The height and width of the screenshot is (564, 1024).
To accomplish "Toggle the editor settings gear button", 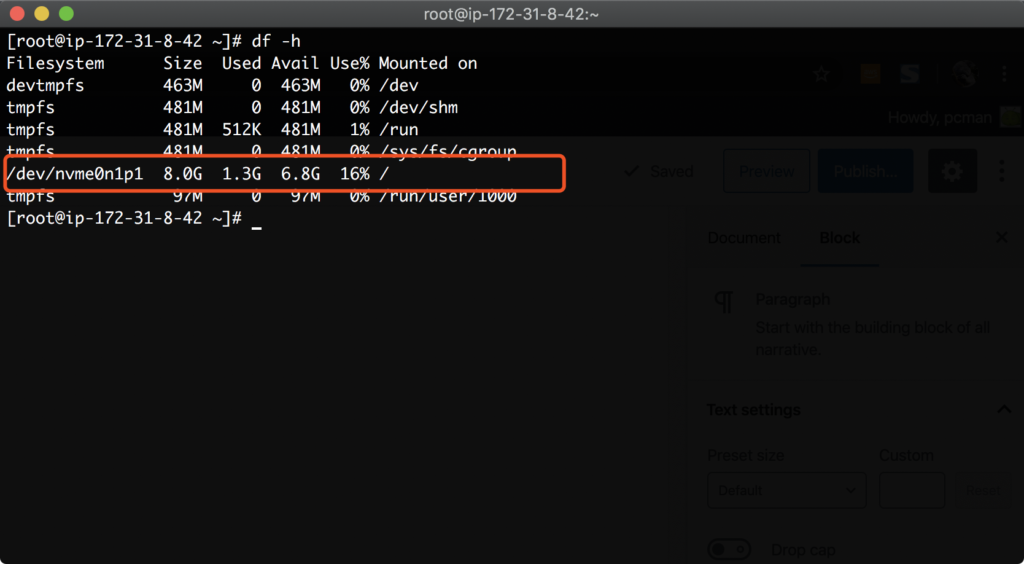I will 952,172.
